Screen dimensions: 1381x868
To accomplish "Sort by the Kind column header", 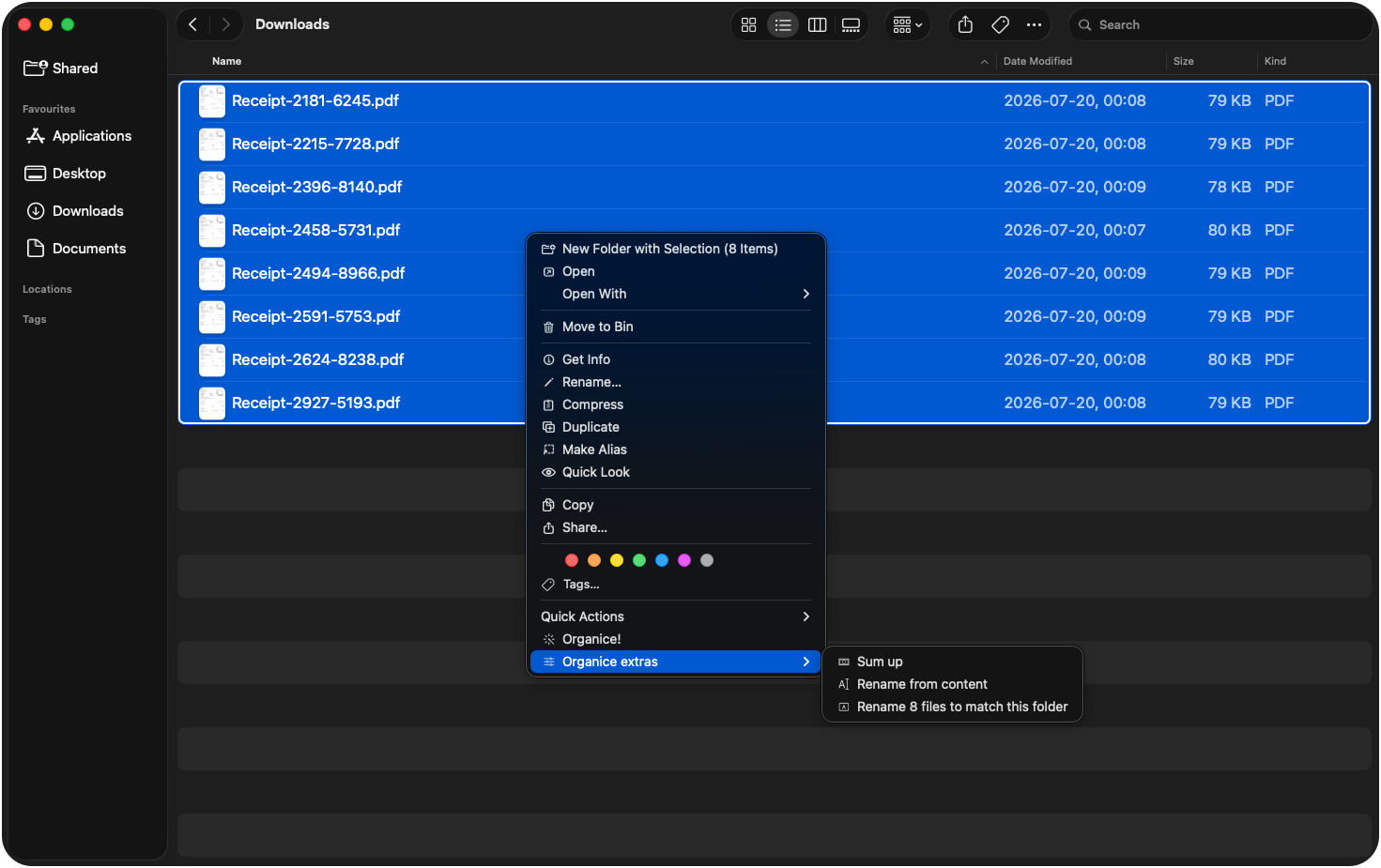I will click(x=1275, y=61).
